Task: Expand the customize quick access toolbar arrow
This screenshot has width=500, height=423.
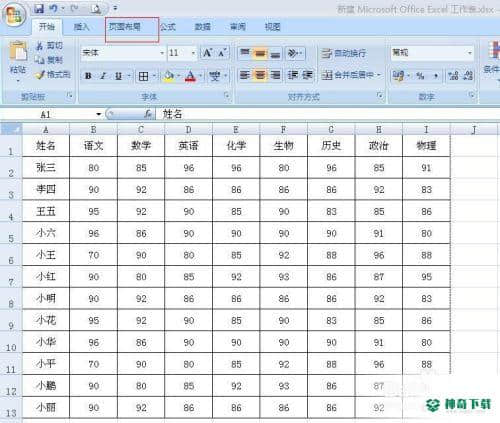Action: (x=115, y=8)
